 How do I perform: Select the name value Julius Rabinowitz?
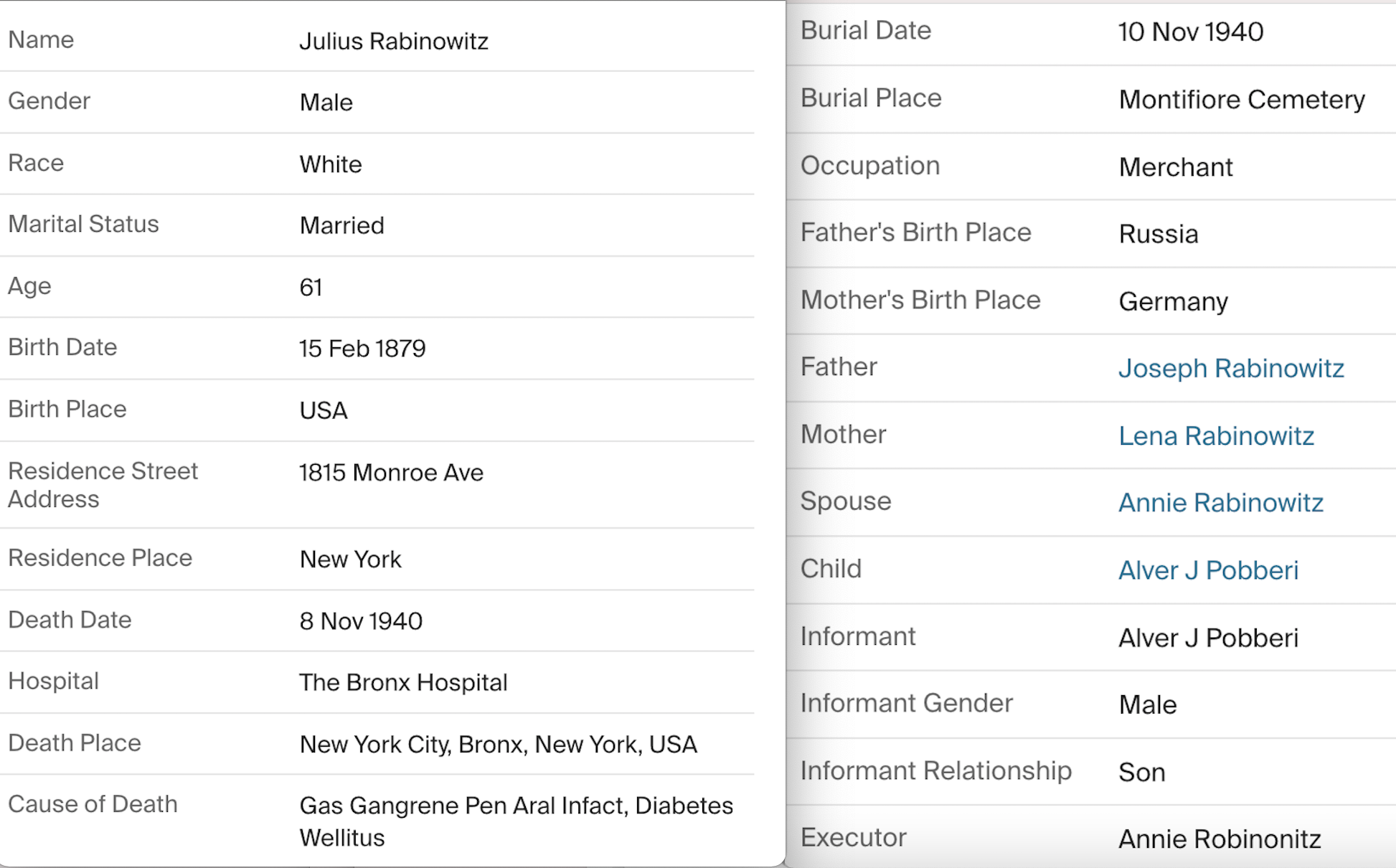pyautogui.click(x=394, y=41)
